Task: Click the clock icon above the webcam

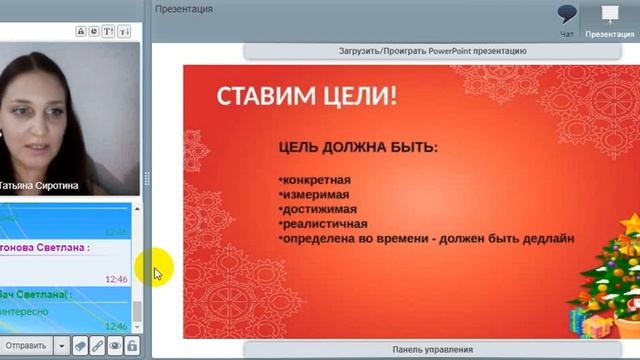Action: [x=94, y=31]
